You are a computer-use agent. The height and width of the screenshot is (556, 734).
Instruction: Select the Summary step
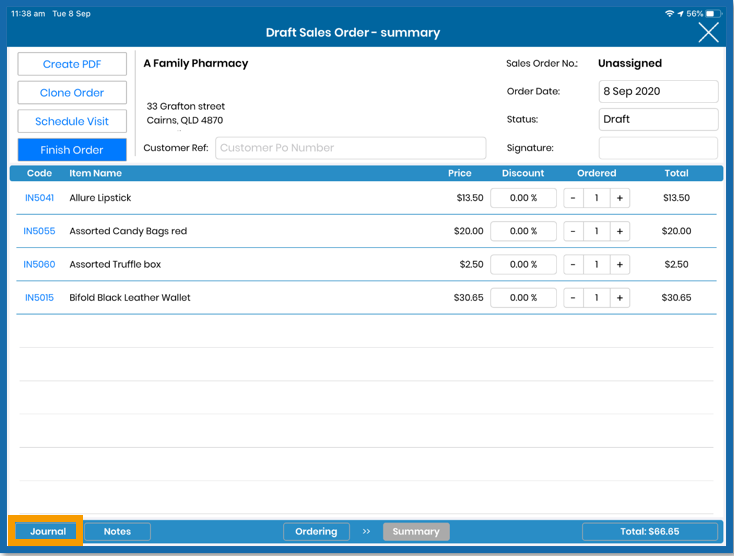(416, 531)
